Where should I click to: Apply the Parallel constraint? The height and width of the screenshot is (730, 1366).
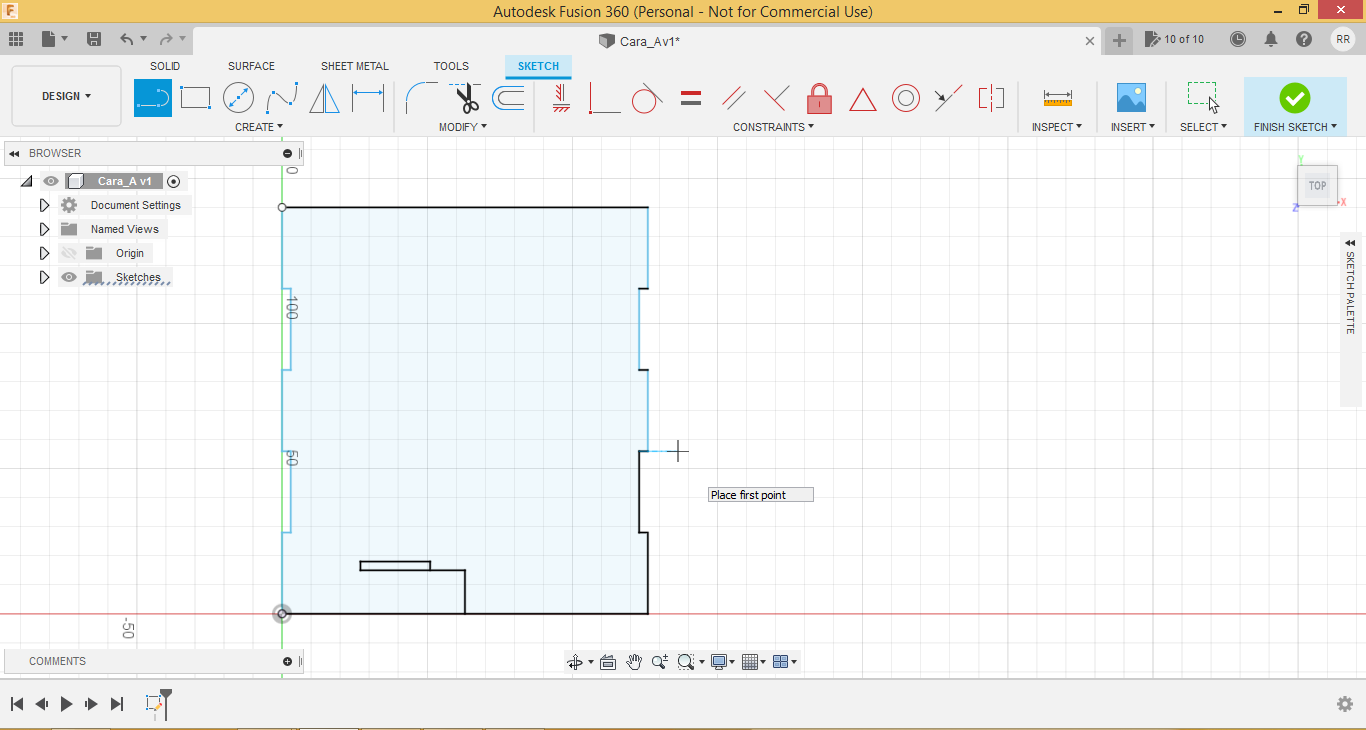733,98
